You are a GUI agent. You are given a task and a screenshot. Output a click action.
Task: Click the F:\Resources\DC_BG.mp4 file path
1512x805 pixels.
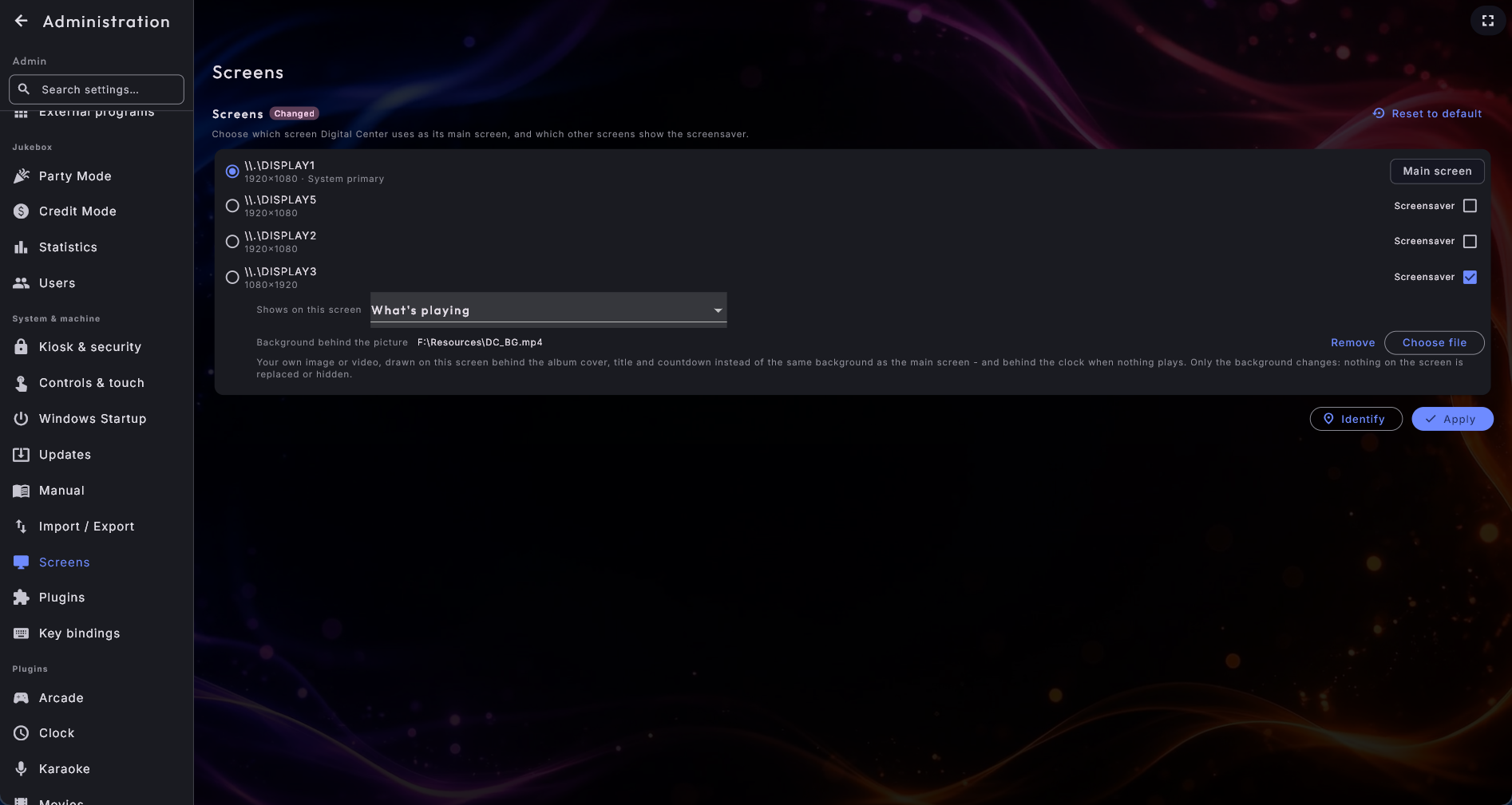(x=480, y=342)
